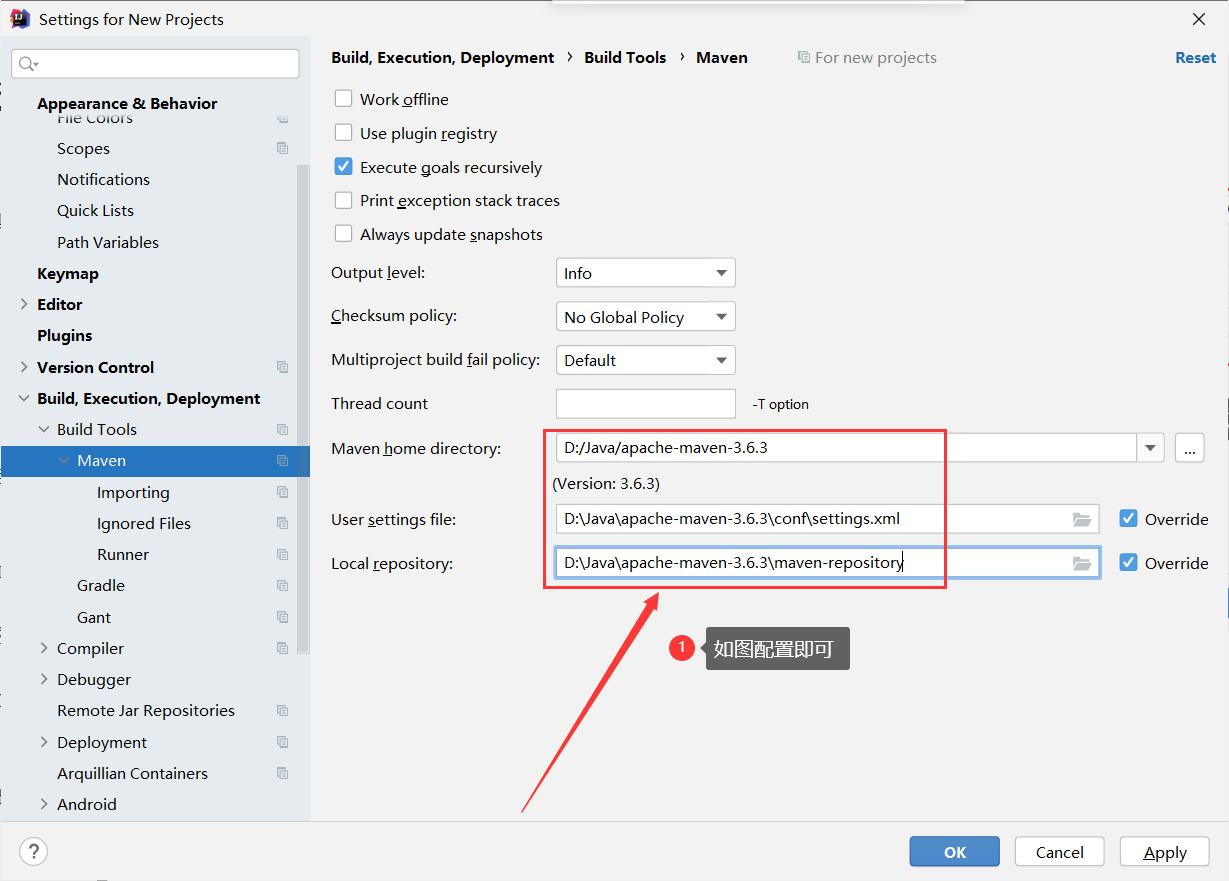1229x881 pixels.
Task: Expand the Deployment node
Action: point(44,742)
